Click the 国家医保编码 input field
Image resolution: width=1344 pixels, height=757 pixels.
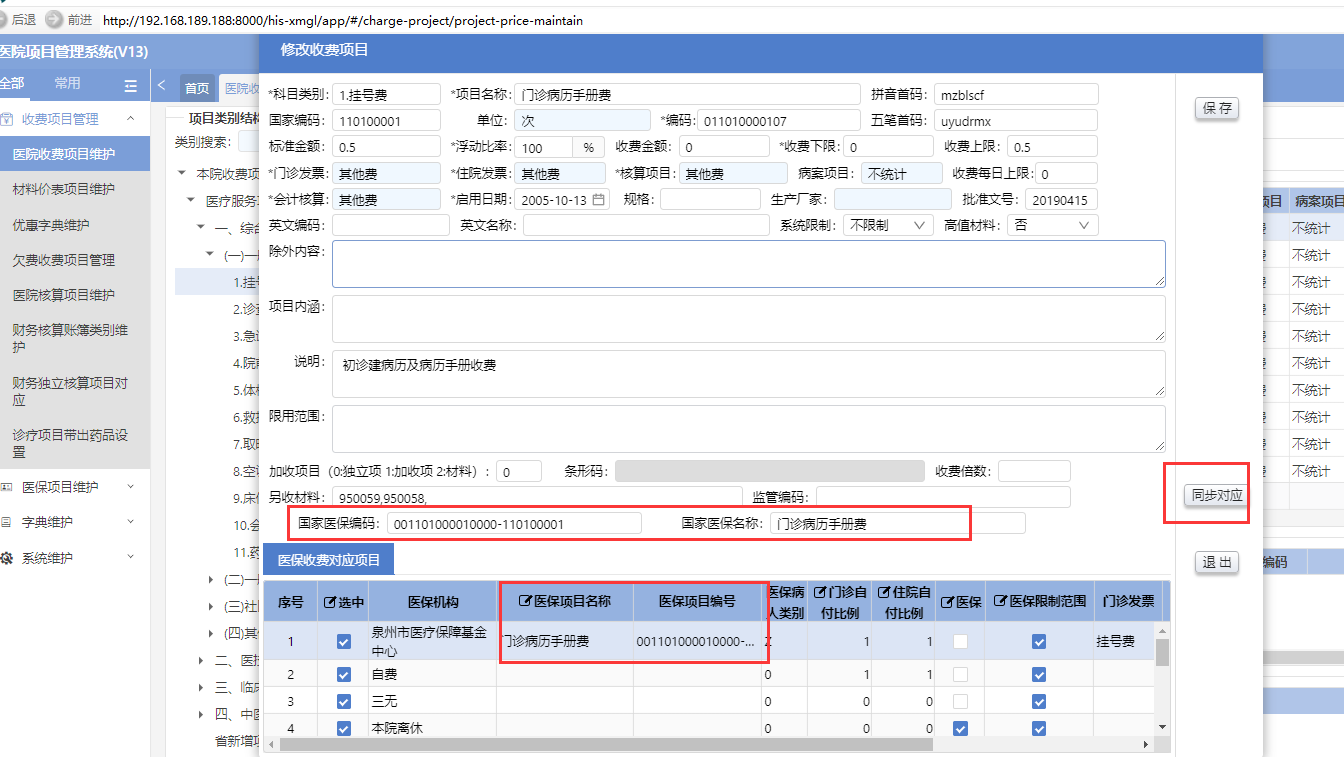[514, 523]
